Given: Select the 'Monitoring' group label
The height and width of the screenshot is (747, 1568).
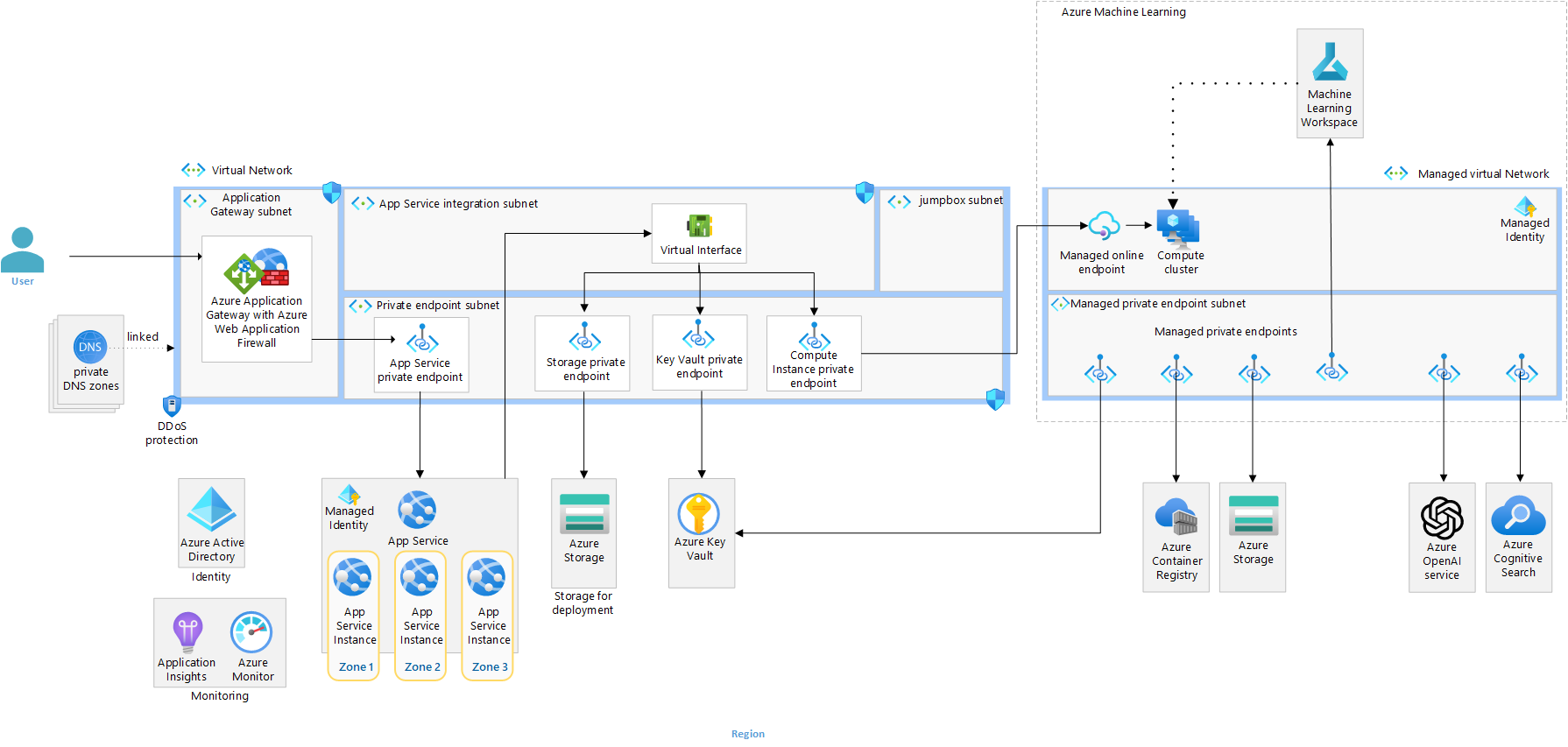Looking at the screenshot, I should (220, 696).
